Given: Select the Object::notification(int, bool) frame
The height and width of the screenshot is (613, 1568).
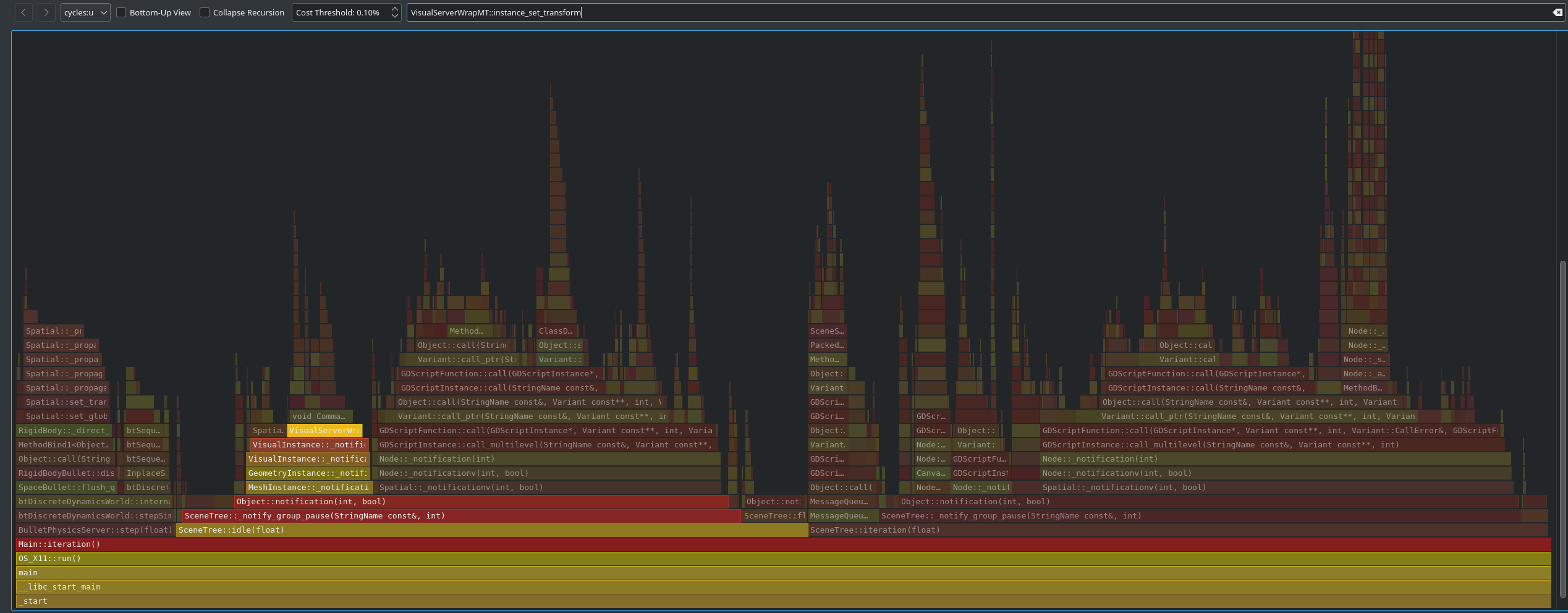Looking at the screenshot, I should pos(433,501).
